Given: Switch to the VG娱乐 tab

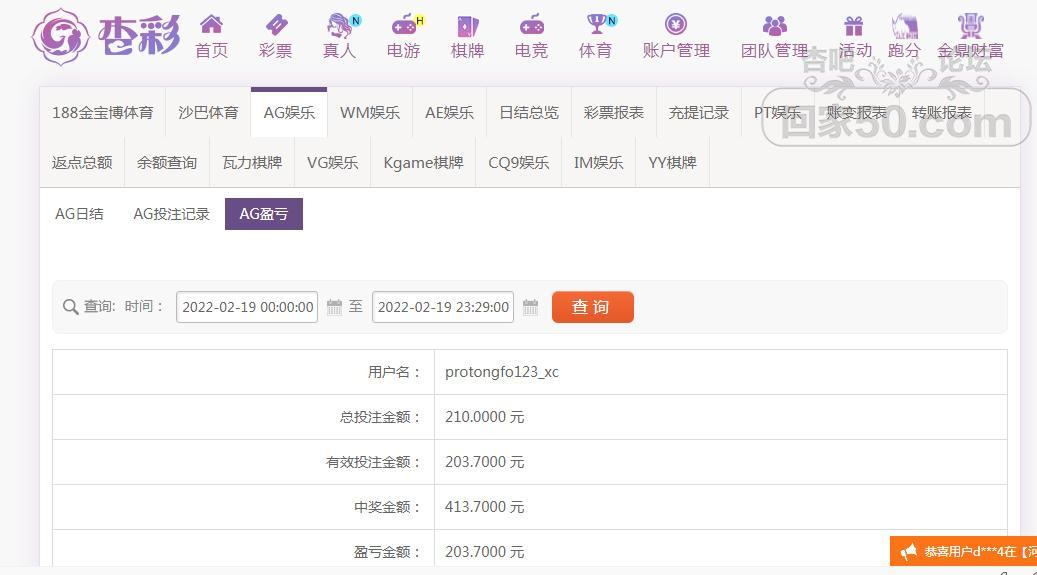Looking at the screenshot, I should tap(332, 162).
